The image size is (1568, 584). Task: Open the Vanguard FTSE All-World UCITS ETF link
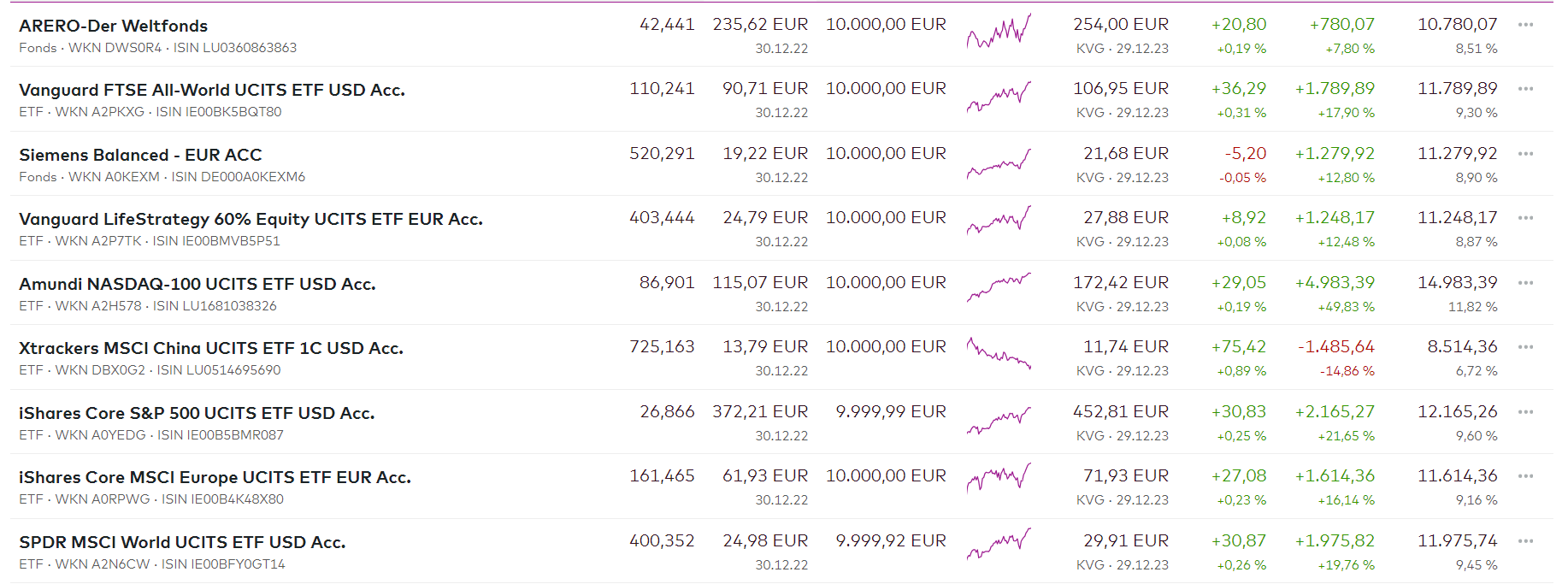point(211,90)
